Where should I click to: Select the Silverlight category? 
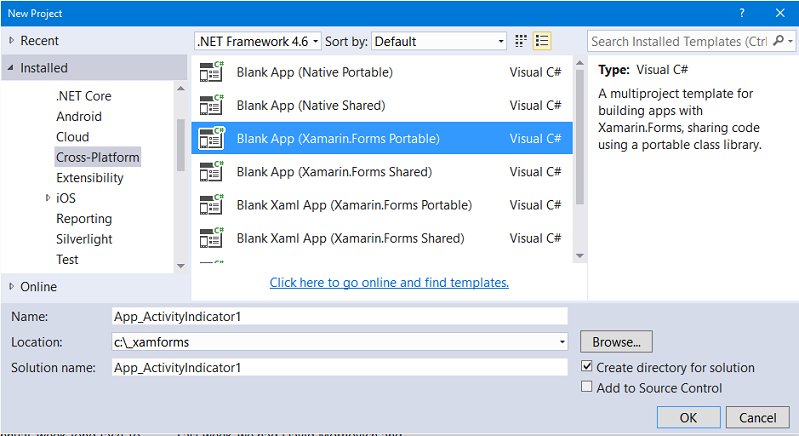coord(84,239)
